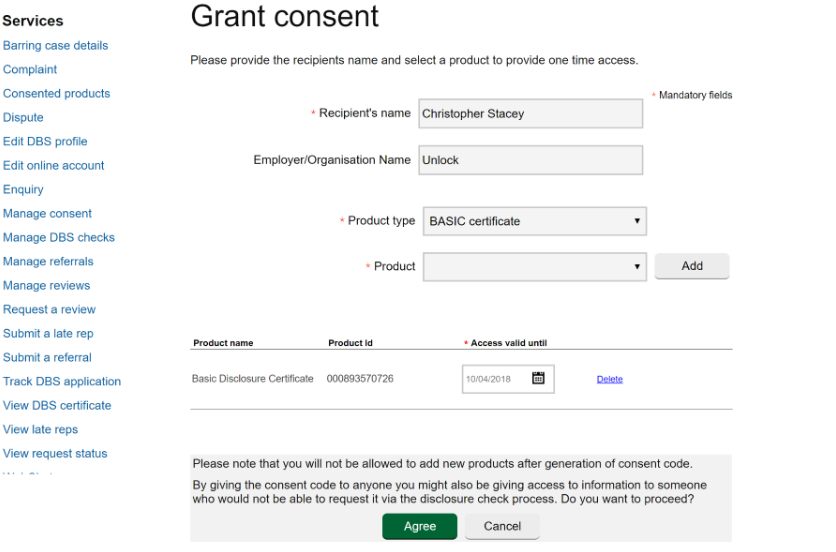Open Track DBS application link
836x552 pixels.
coord(62,381)
